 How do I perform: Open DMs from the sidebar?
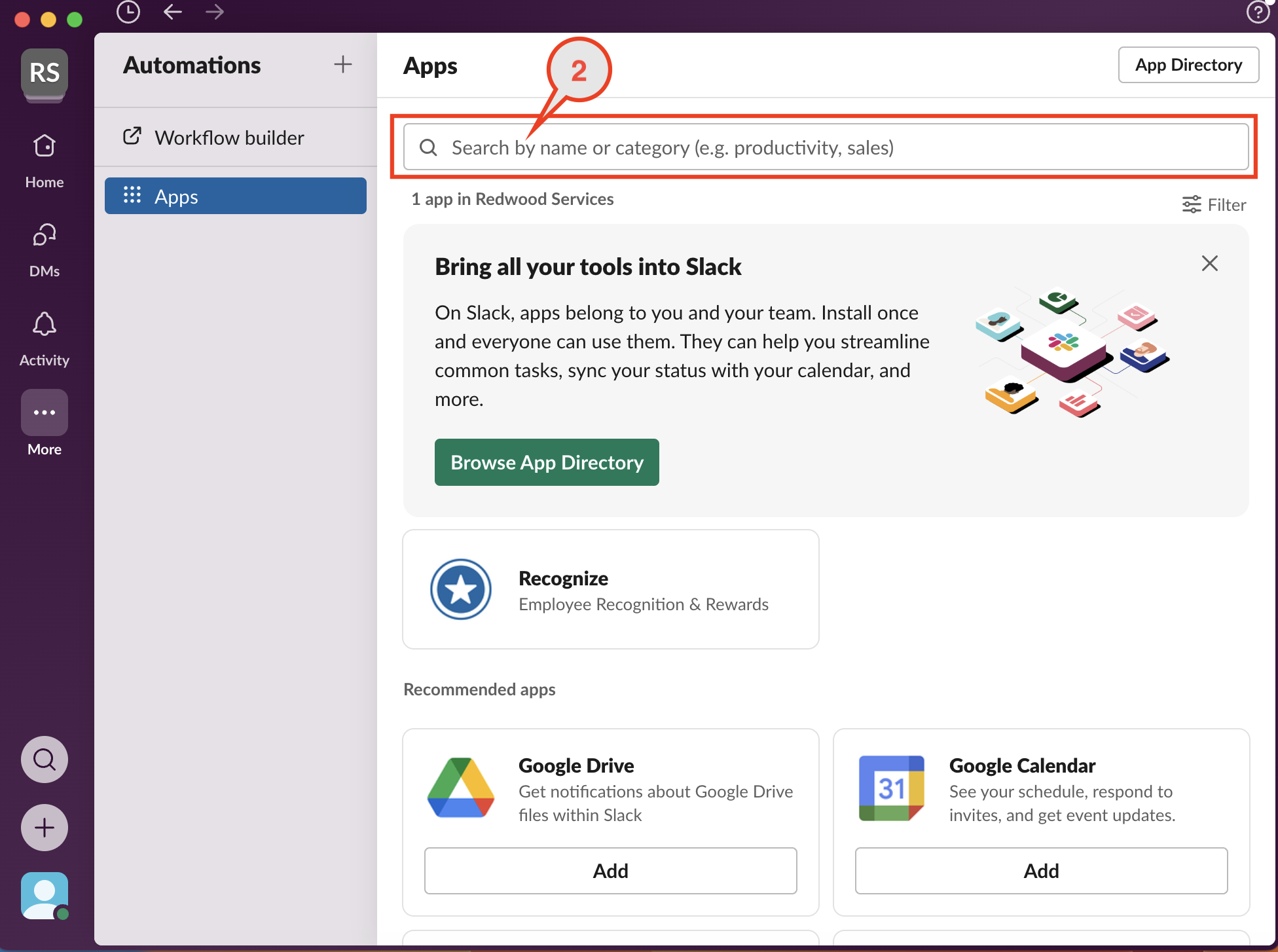click(x=45, y=250)
